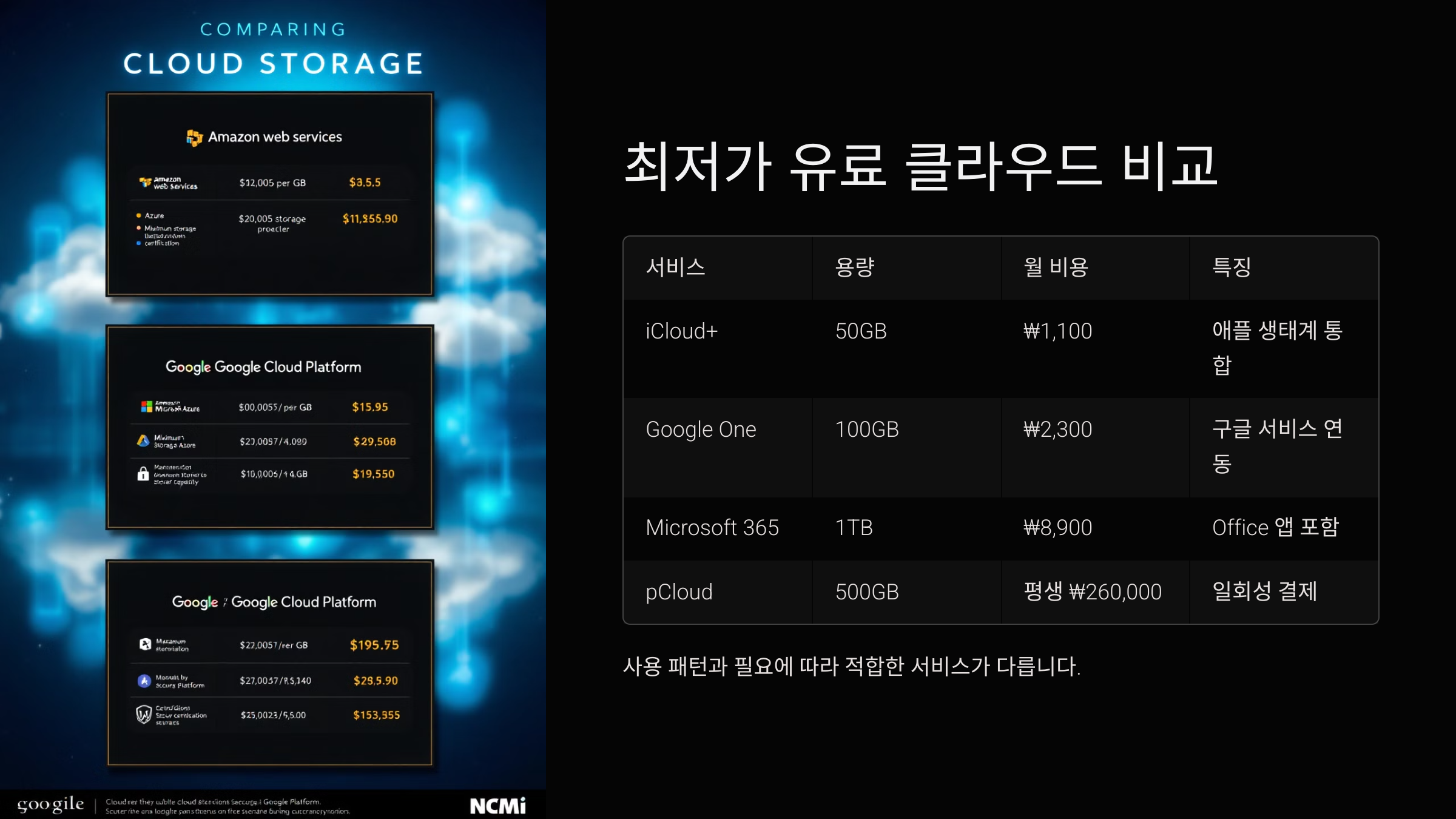Click the CLOUD STORAGE poster title
The width and height of the screenshot is (1456, 819).
coord(273,64)
